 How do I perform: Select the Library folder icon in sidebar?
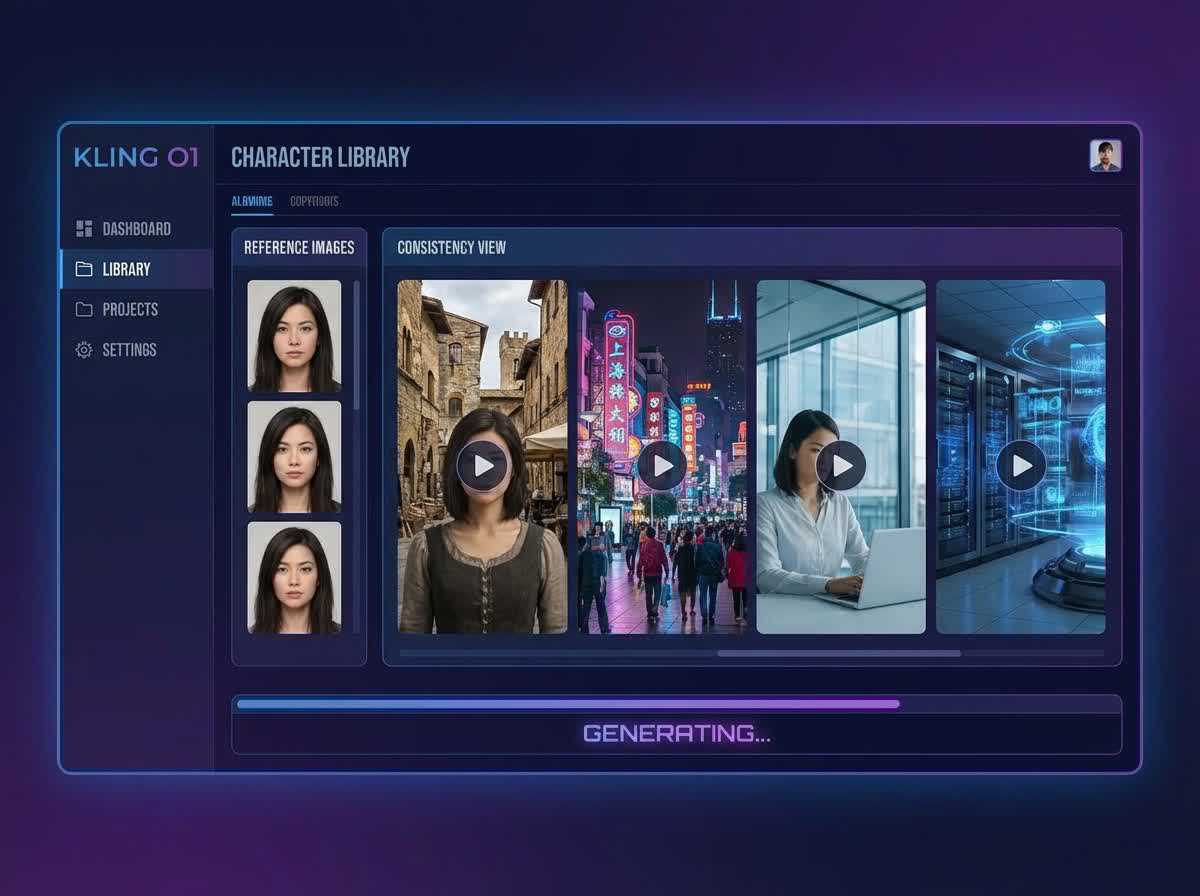click(x=85, y=269)
